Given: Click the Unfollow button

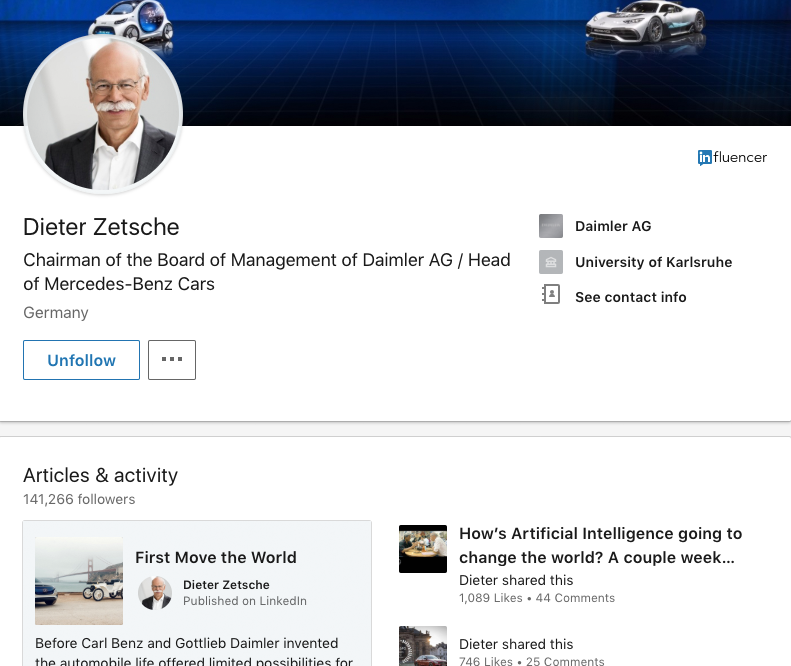Looking at the screenshot, I should click(81, 360).
